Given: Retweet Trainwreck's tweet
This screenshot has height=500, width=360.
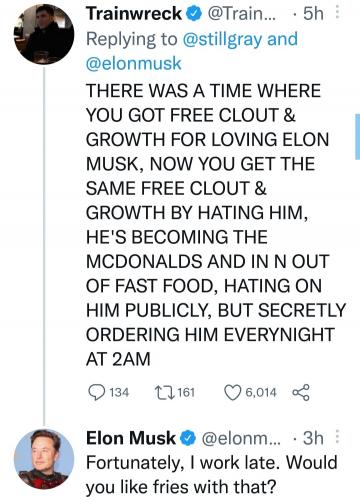Looking at the screenshot, I should 164,392.
